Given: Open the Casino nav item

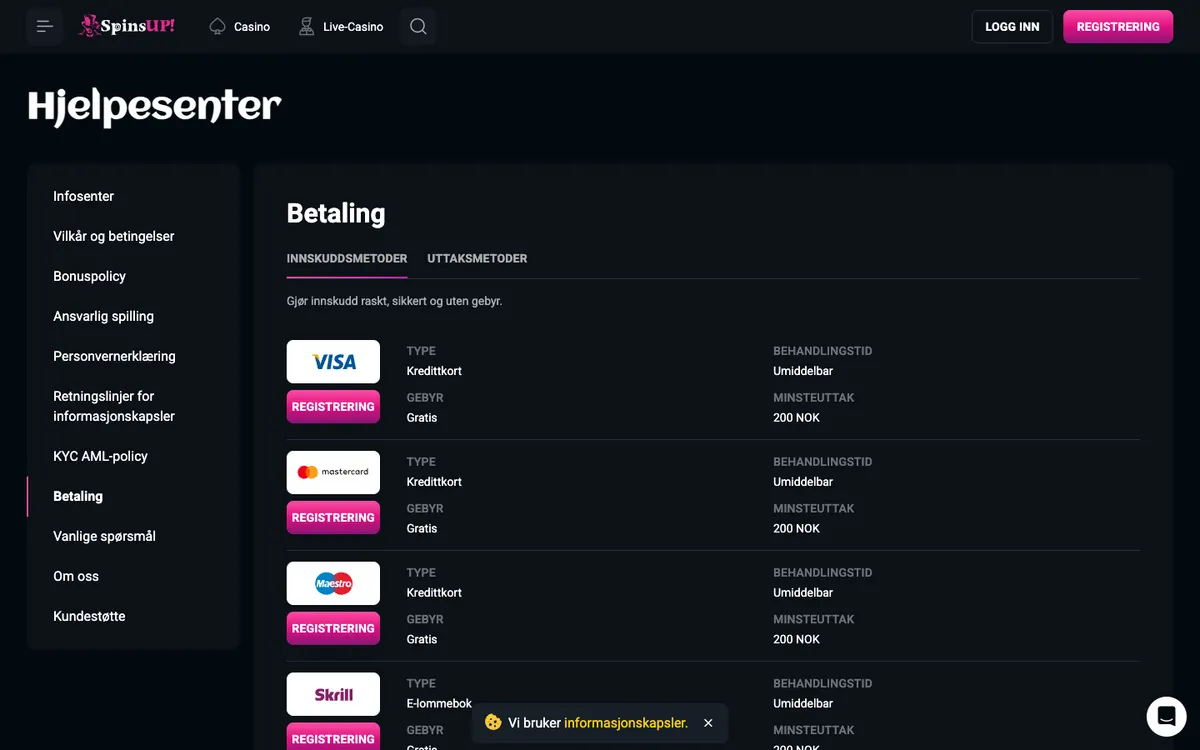Looking at the screenshot, I should (239, 27).
